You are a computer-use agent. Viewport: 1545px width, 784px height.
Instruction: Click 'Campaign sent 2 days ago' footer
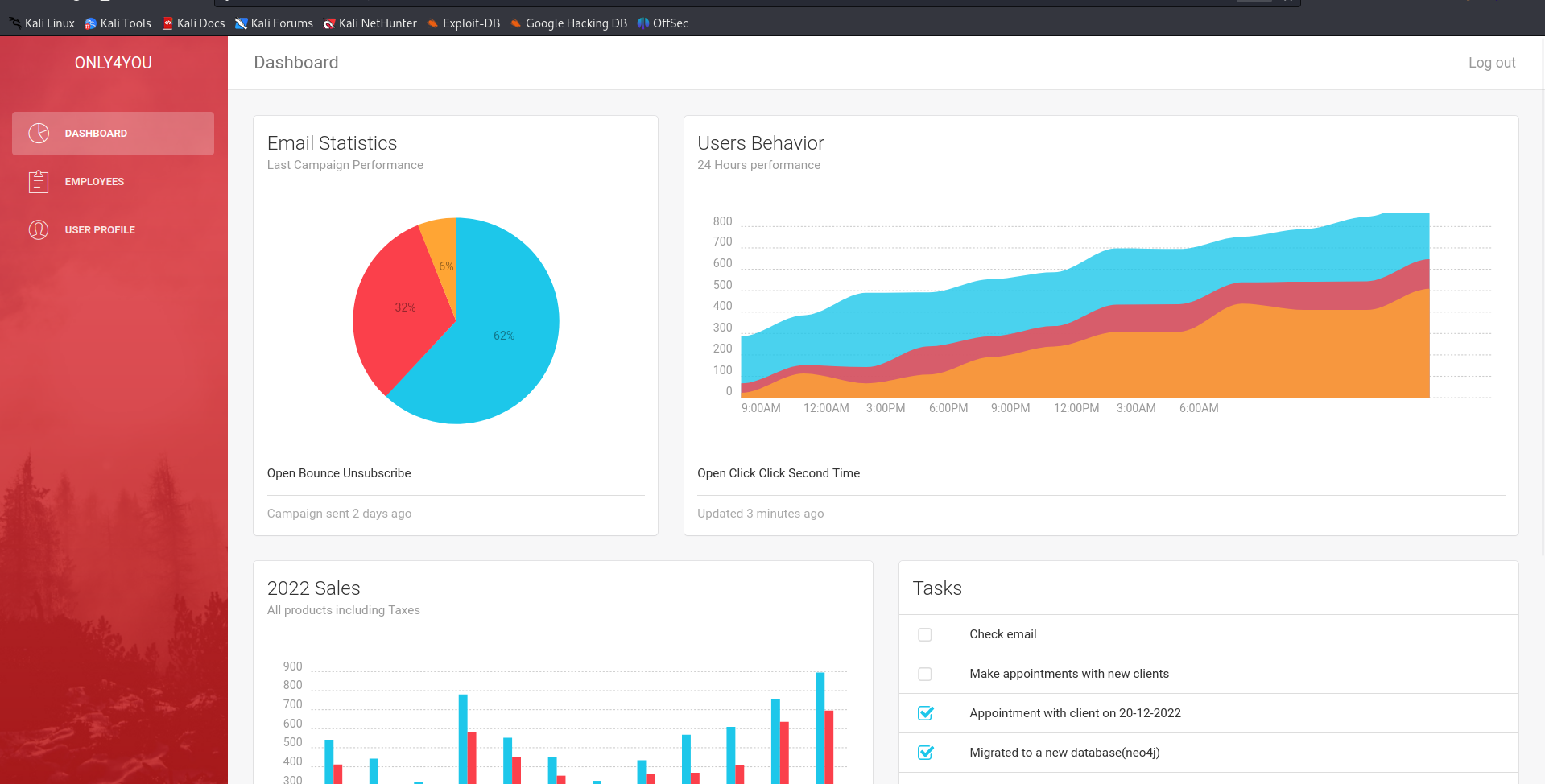[x=339, y=514]
